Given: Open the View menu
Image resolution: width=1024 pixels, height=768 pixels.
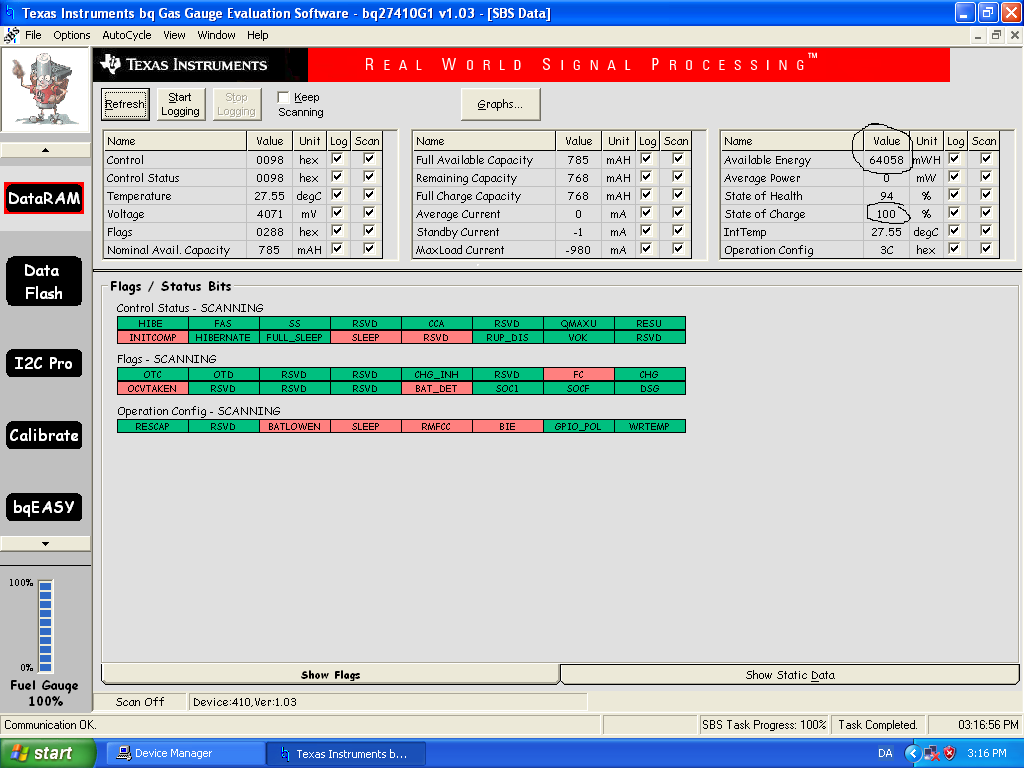Looking at the screenshot, I should (174, 35).
